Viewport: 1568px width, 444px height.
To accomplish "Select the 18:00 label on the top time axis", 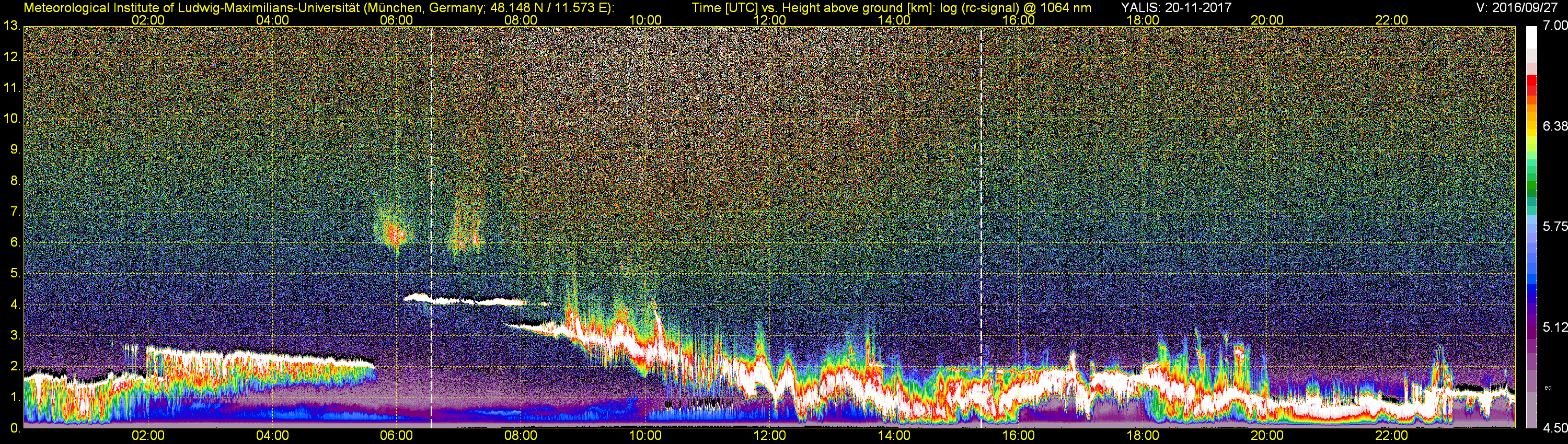I will (x=1143, y=20).
